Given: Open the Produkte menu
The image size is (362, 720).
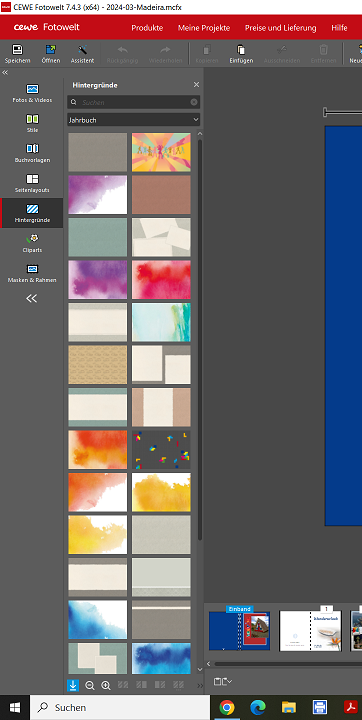Looking at the screenshot, I should (147, 28).
